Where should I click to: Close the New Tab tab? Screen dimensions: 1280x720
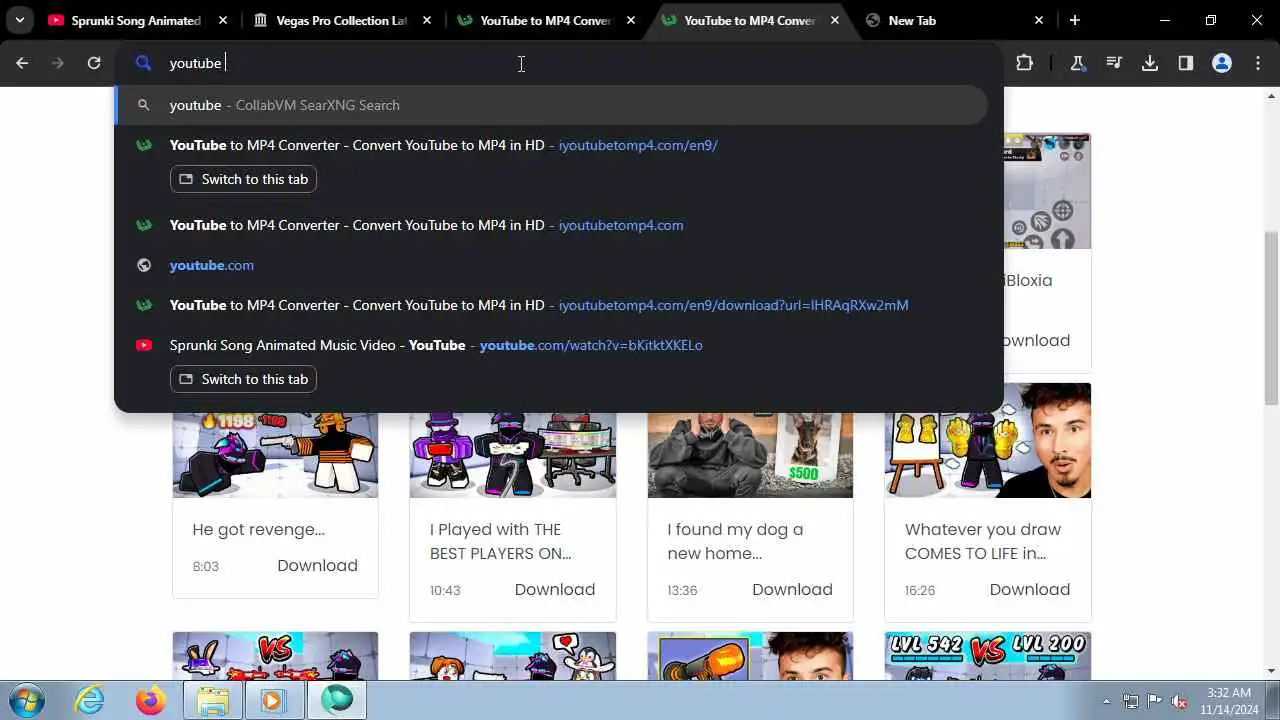click(x=1039, y=20)
